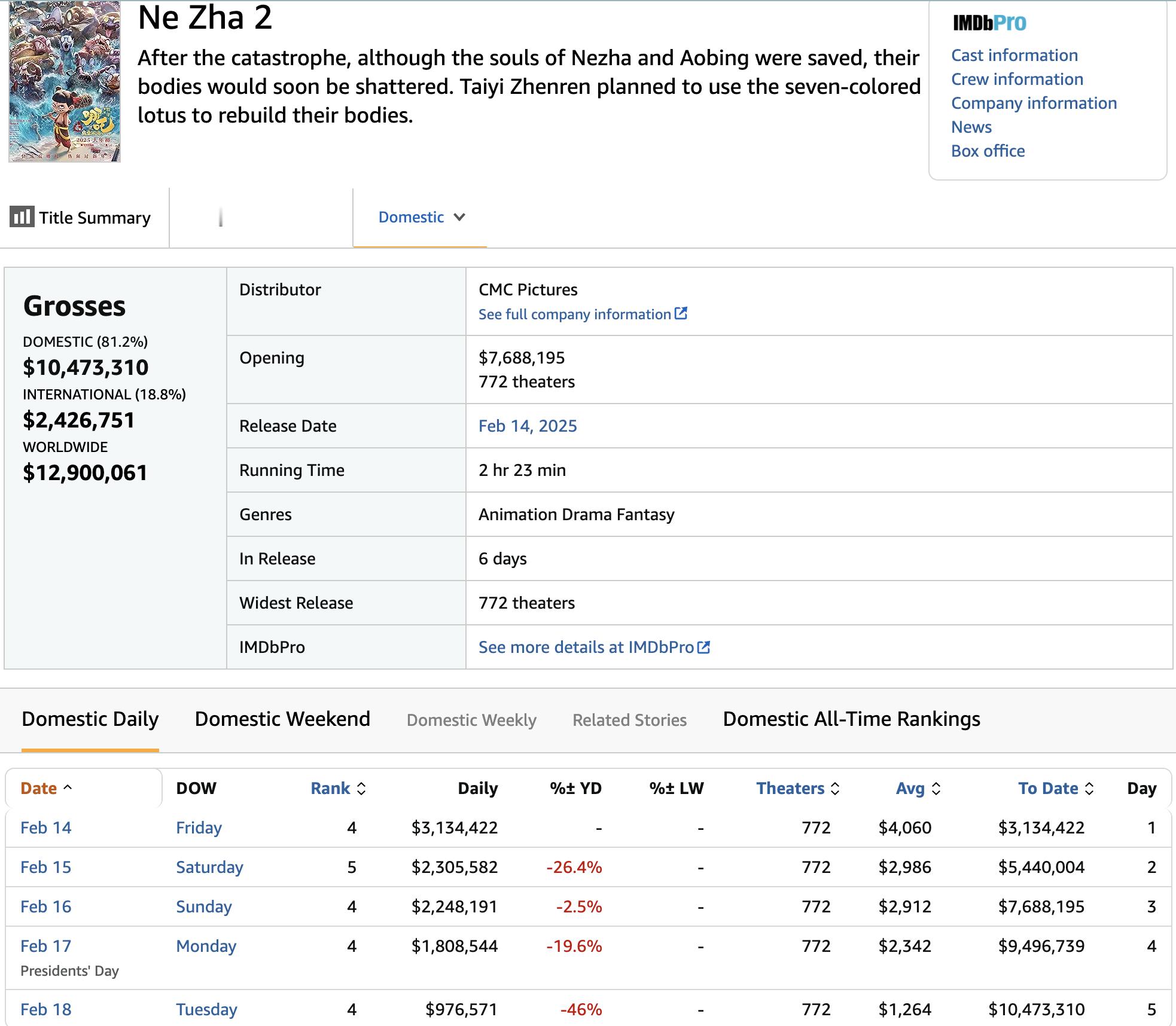Open the News link in IMDbPro box
Viewport: 1176px width, 1026px height.
pyautogui.click(x=971, y=127)
